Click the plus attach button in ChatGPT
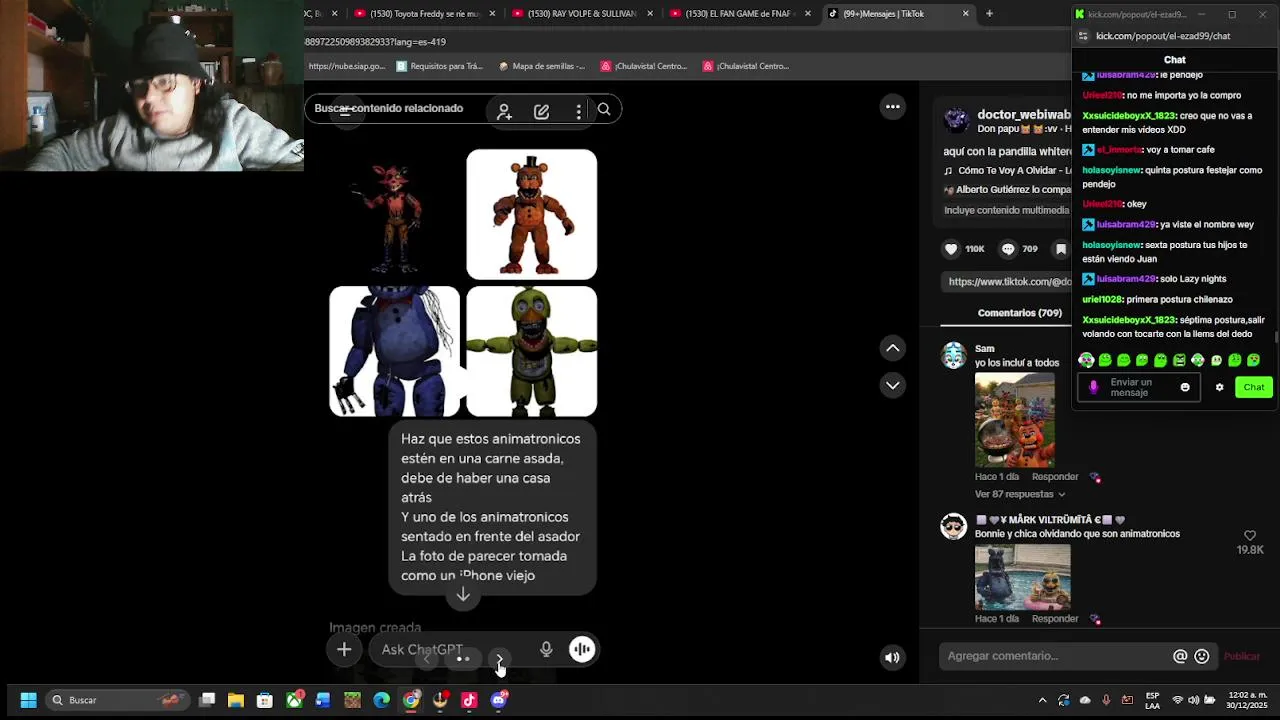1280x720 pixels. (x=344, y=650)
